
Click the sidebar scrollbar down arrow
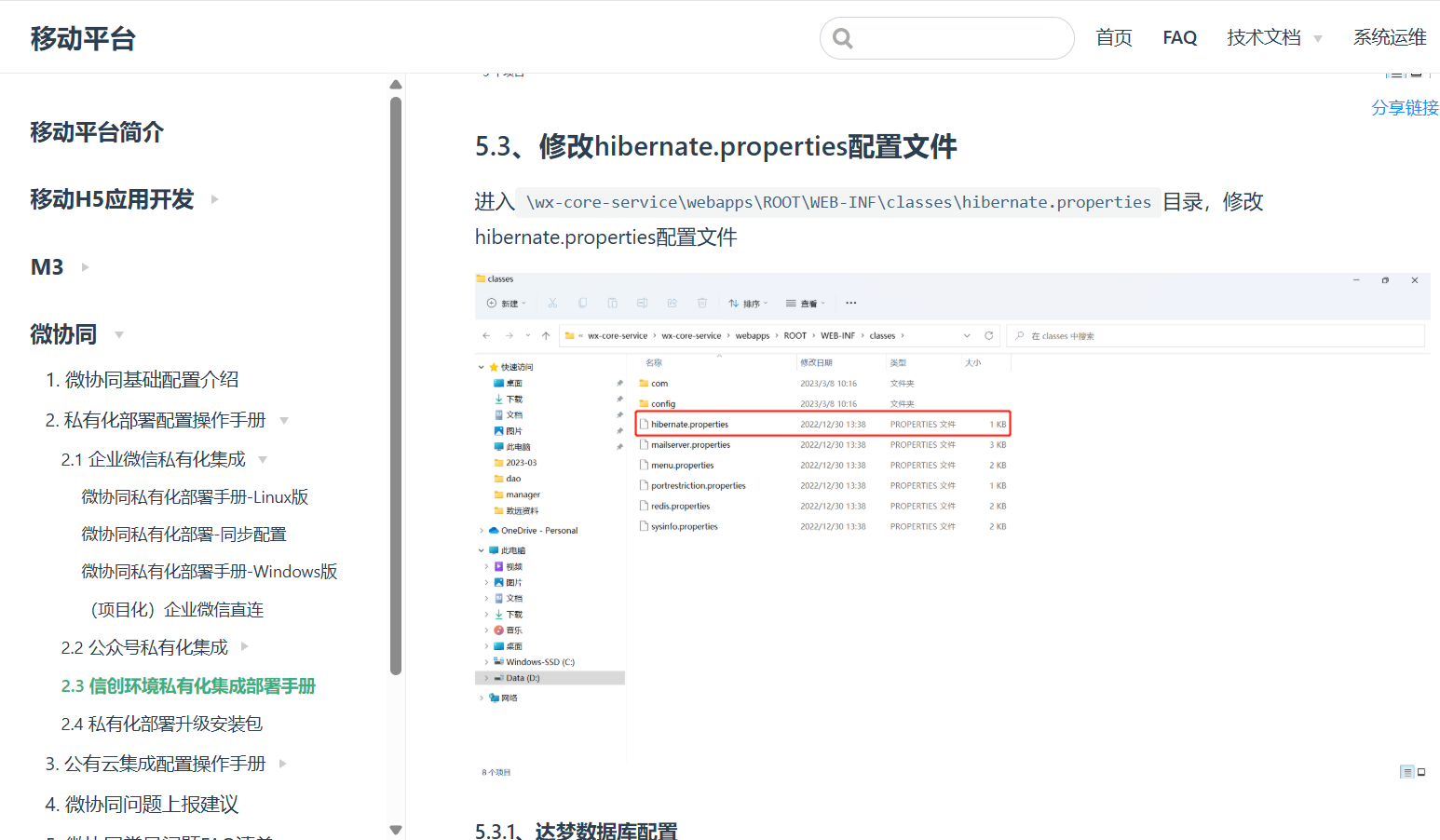coord(396,830)
